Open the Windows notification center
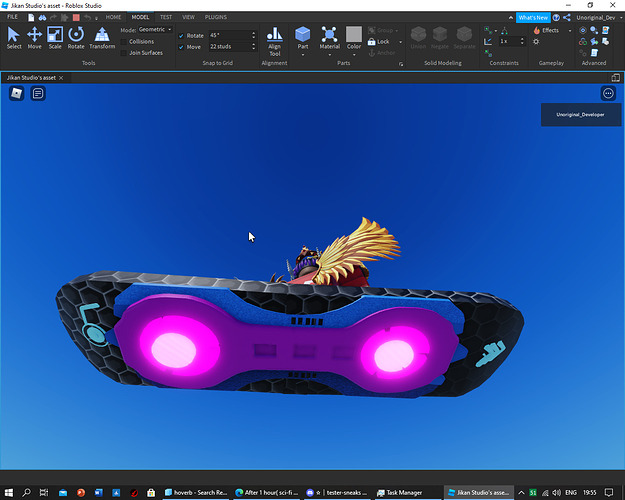The height and width of the screenshot is (500, 625). 609,492
